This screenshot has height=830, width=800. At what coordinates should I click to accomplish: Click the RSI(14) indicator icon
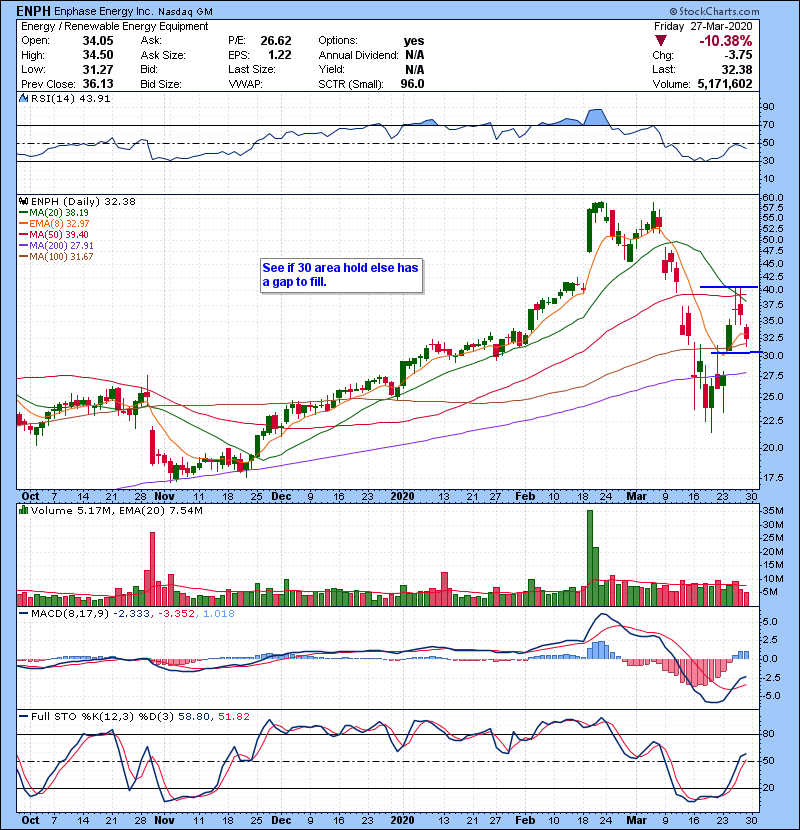(23, 98)
